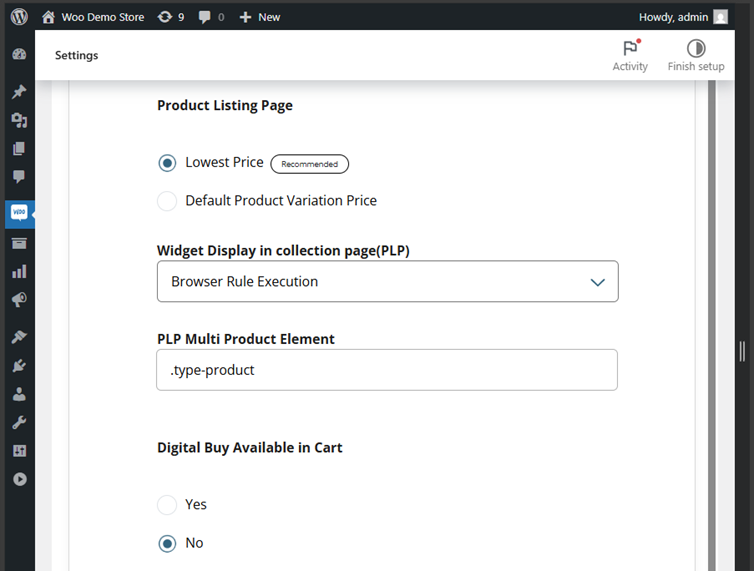Open Analytics bar chart icon
This screenshot has height=571, width=754.
tap(19, 271)
